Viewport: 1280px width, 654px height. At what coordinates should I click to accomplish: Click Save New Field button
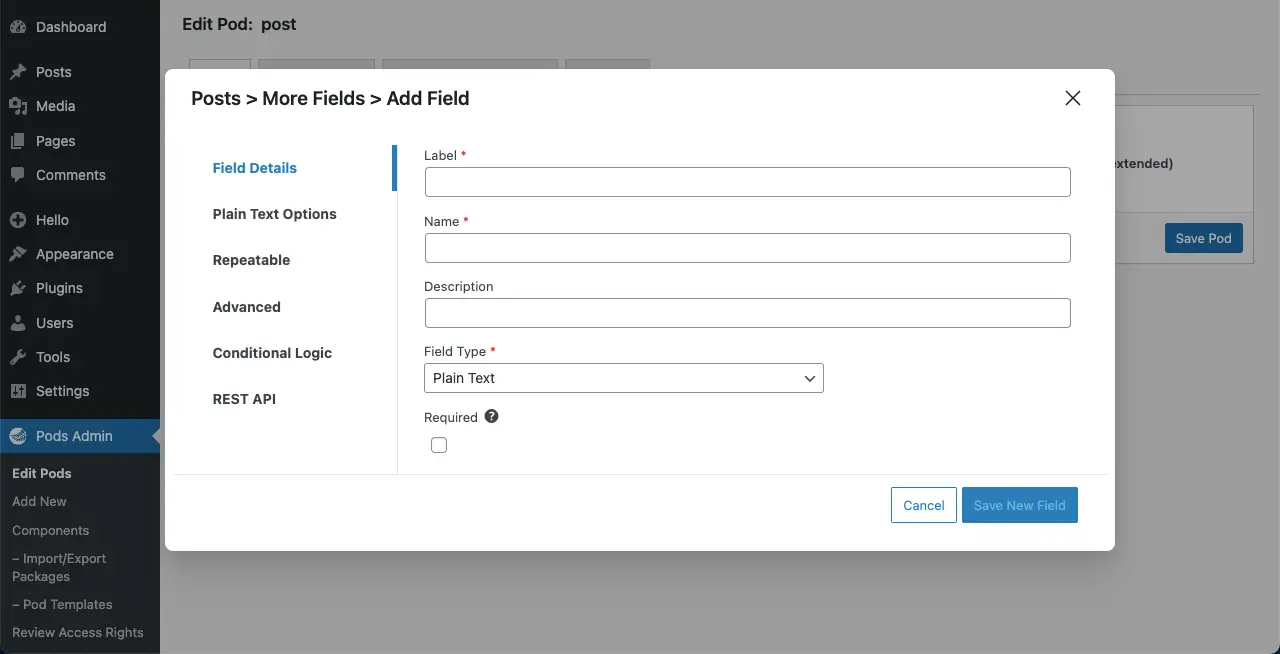click(1020, 505)
